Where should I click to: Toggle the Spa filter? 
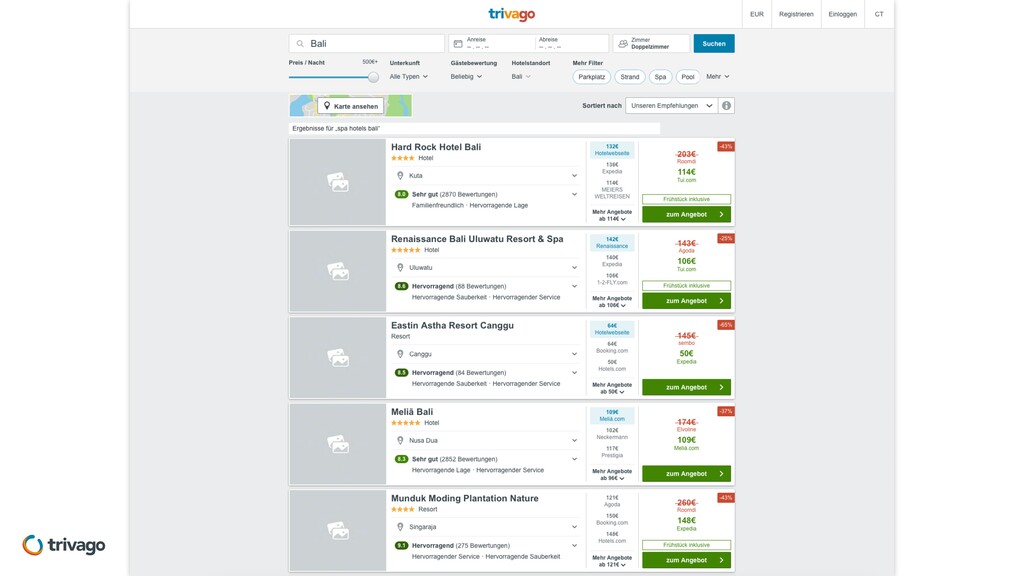(x=660, y=77)
